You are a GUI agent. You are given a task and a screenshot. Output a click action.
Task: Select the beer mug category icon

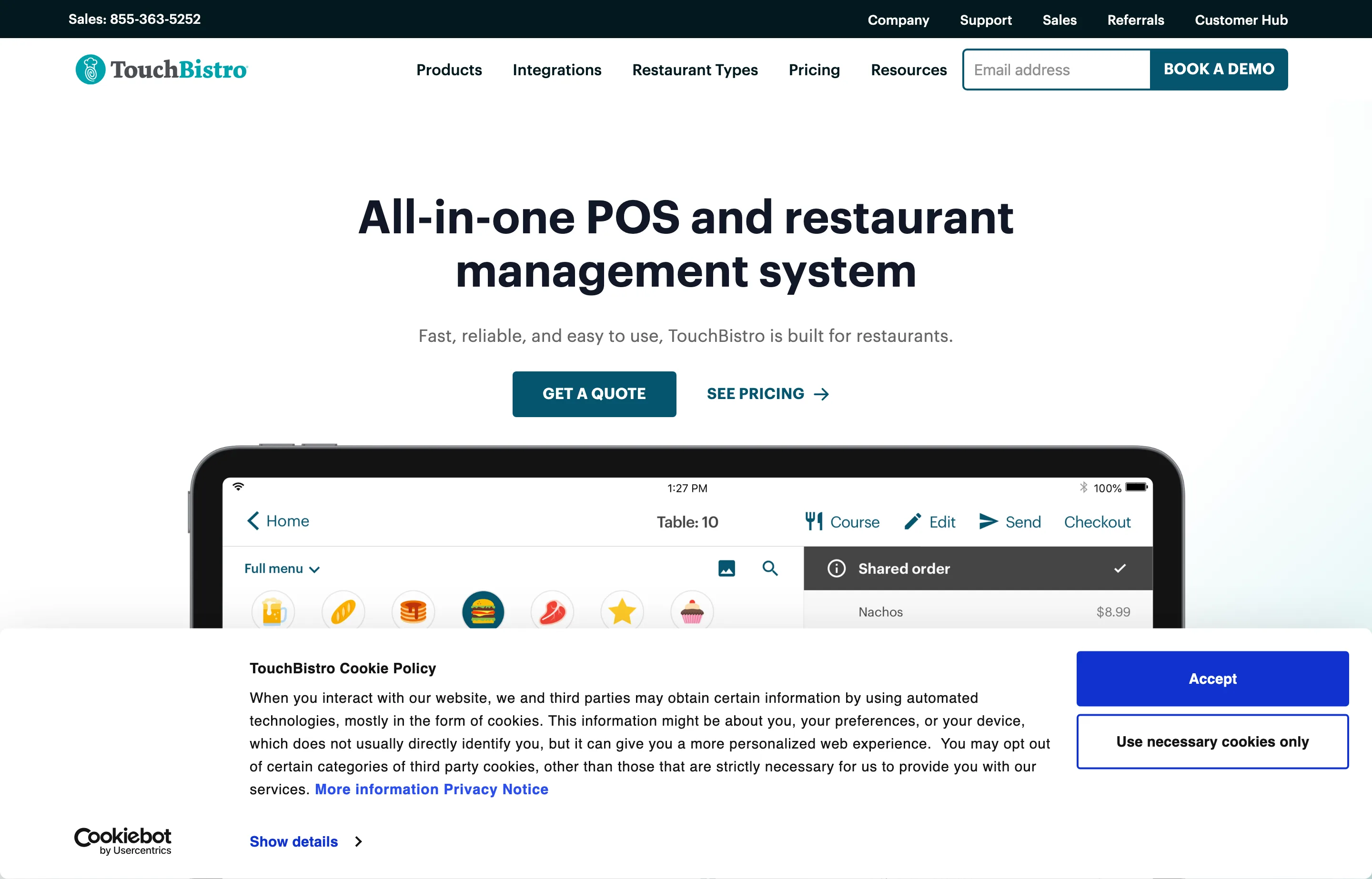[x=273, y=611]
